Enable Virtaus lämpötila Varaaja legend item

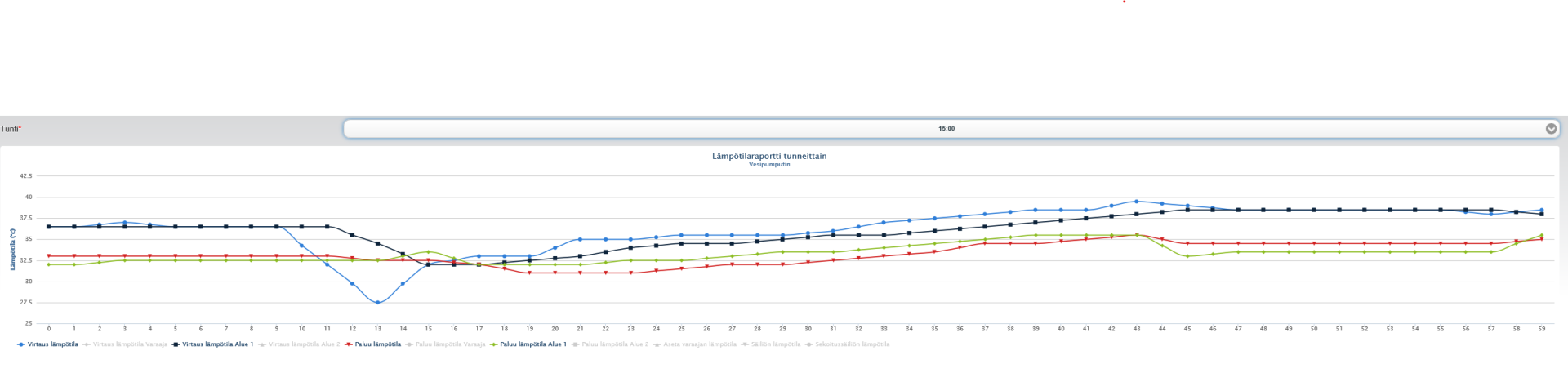(x=130, y=344)
